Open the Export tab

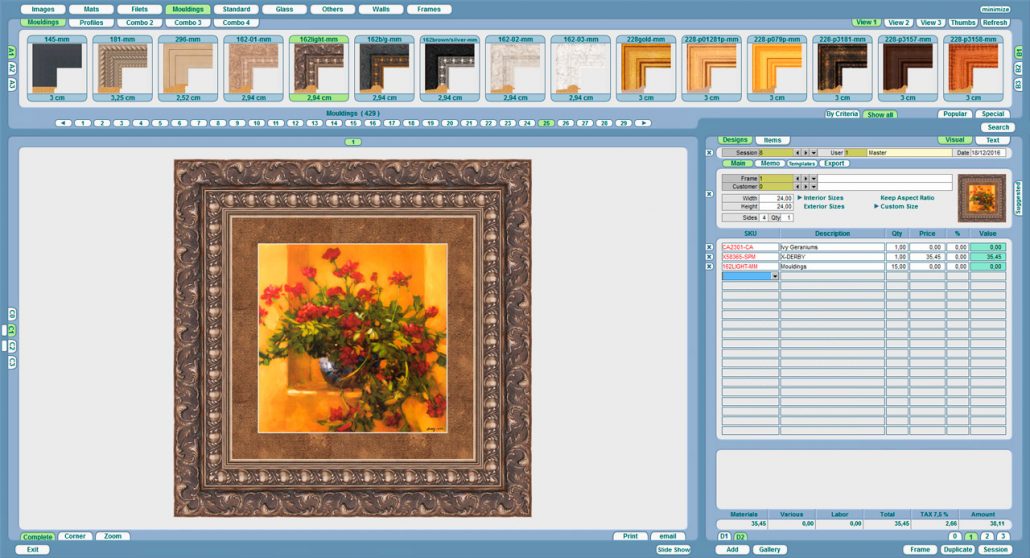coord(835,163)
